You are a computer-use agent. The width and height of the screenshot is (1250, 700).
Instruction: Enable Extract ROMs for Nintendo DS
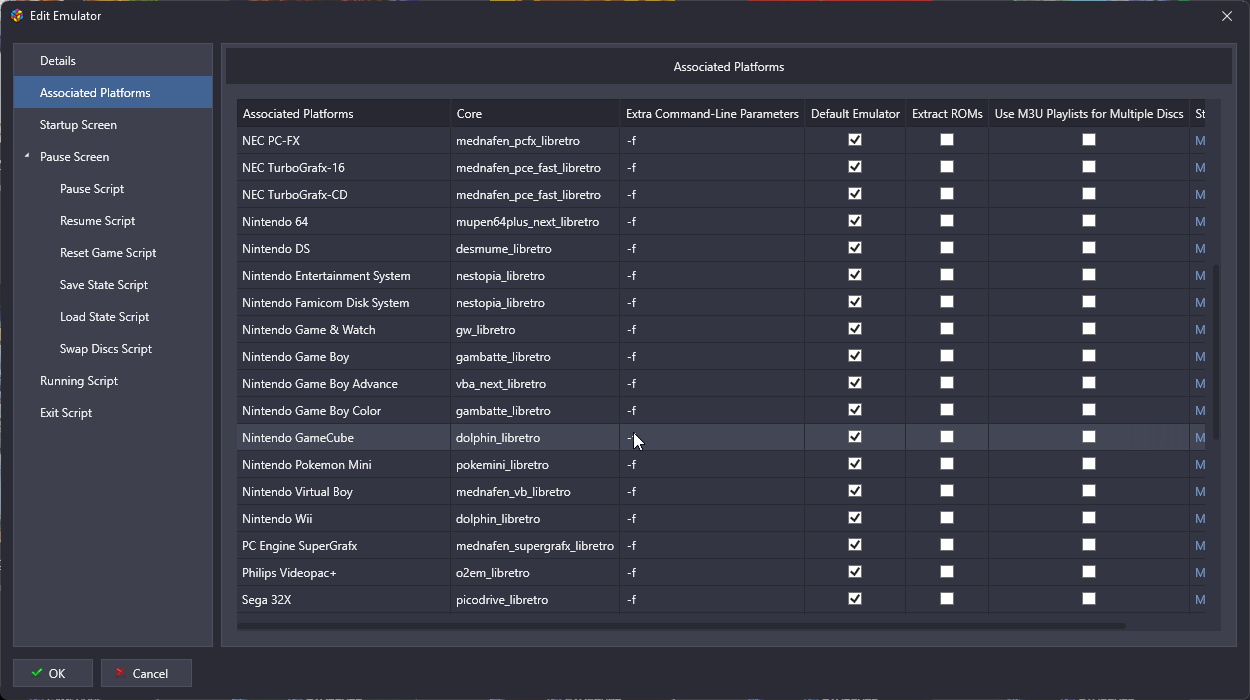tap(947, 248)
